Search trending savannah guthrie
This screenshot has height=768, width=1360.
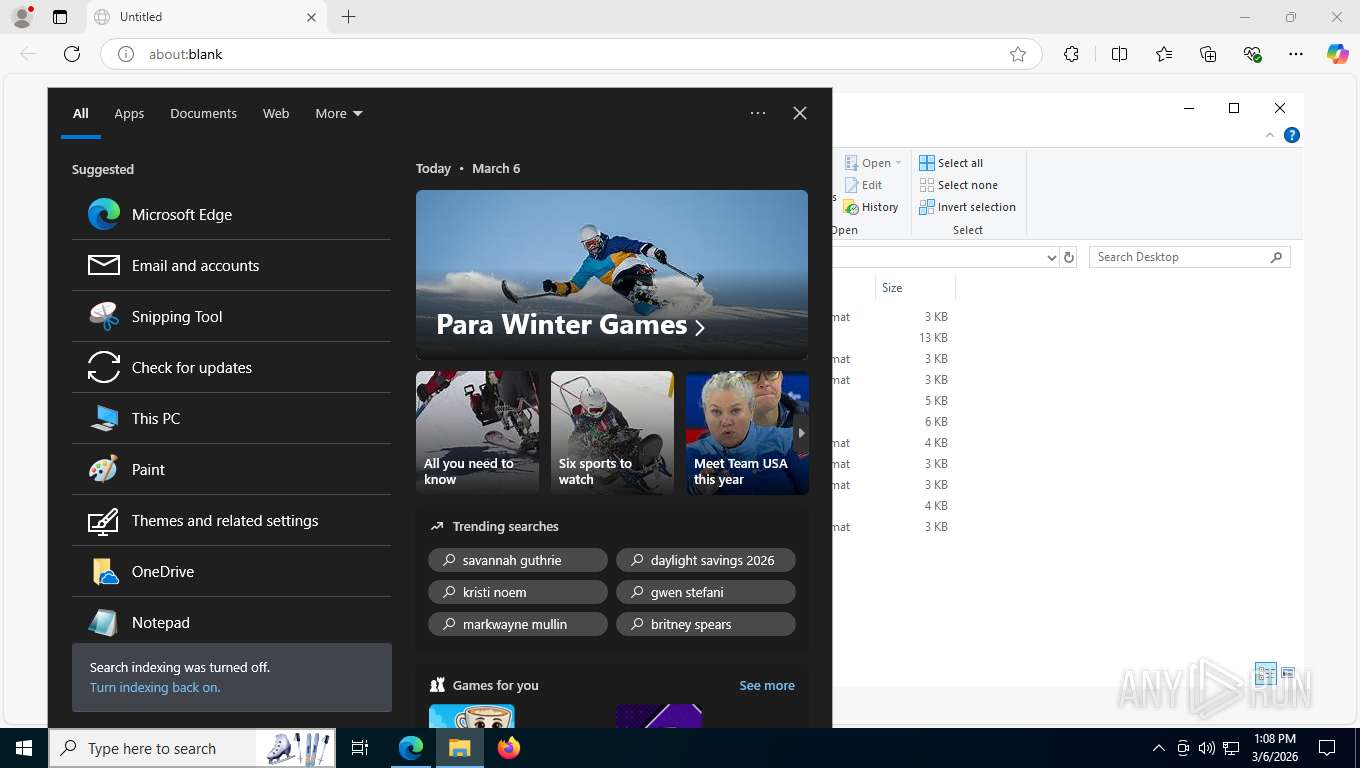pos(518,560)
